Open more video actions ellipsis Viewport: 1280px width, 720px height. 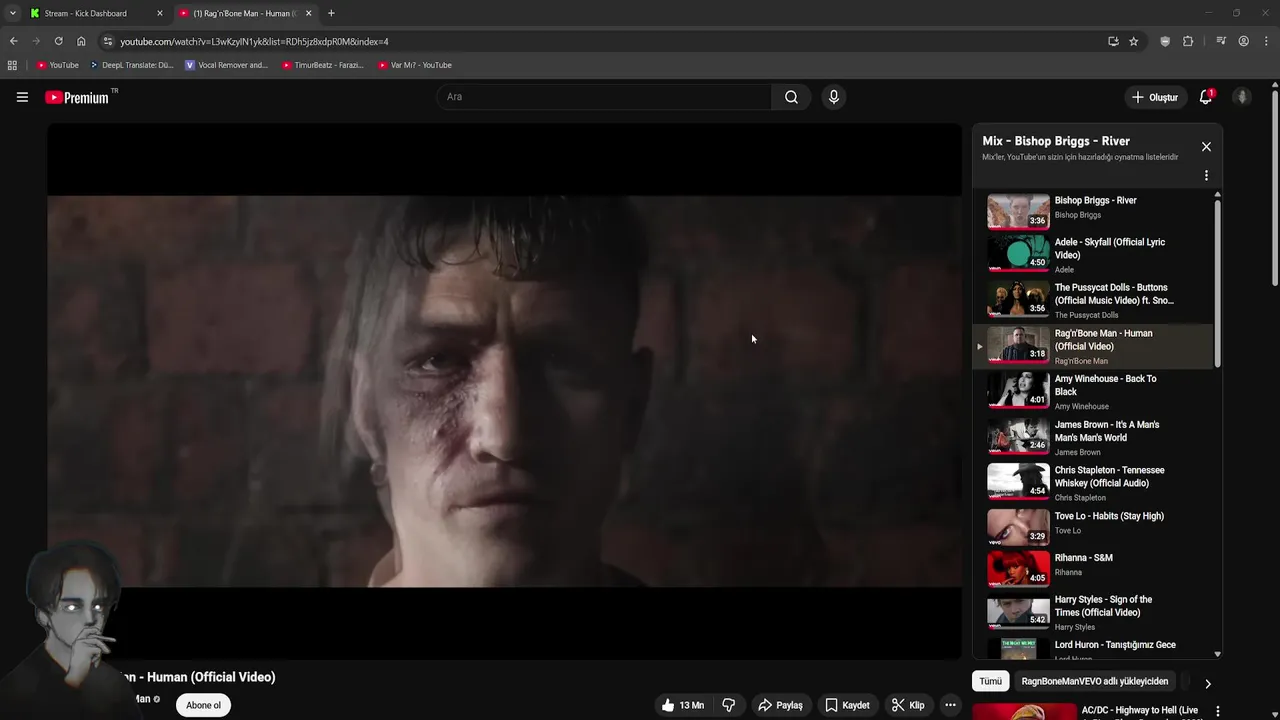point(950,705)
